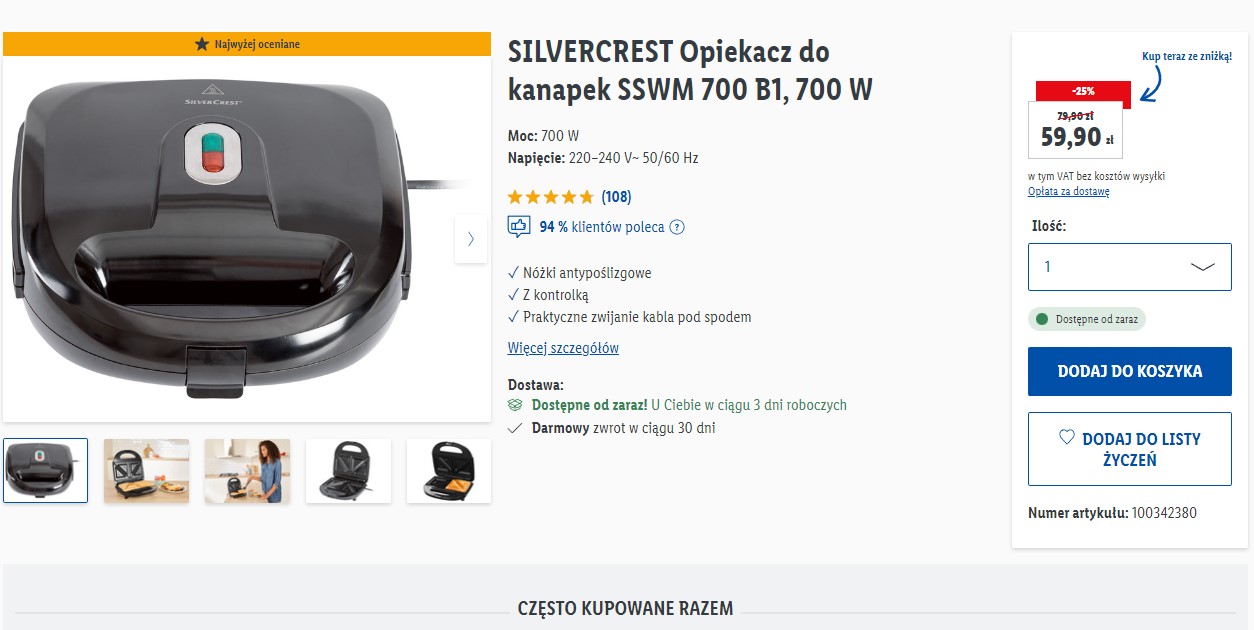The image size is (1254, 630).
Task: Click the five-star rating icons
Action: point(551,197)
